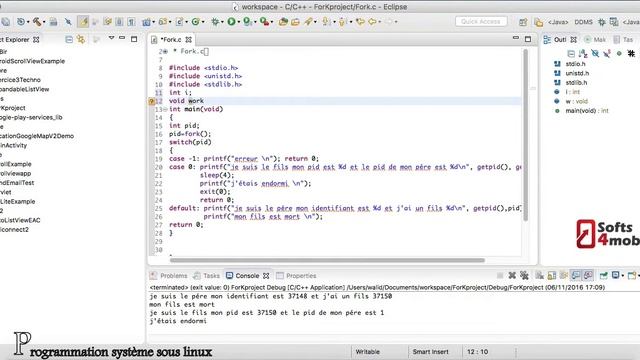This screenshot has width=640, height=360.
Task: Toggle Scroll Lock in Console toolbar
Action: click(x=551, y=276)
